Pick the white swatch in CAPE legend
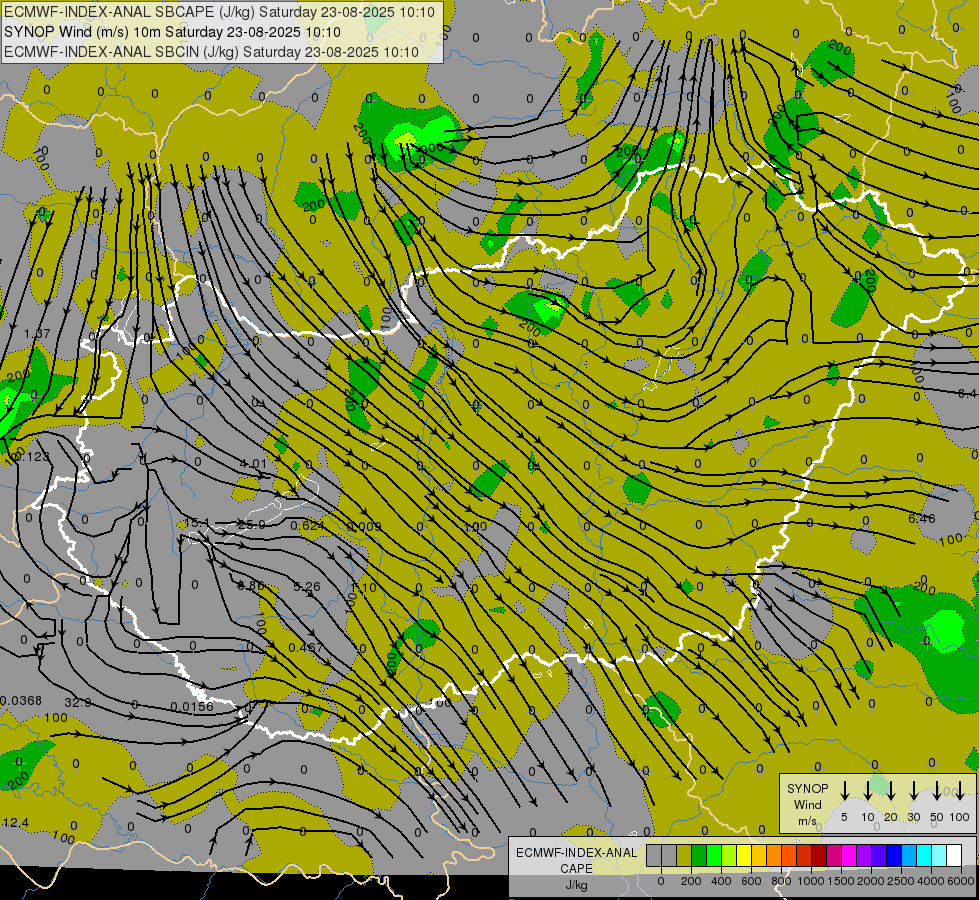This screenshot has height=900, width=979. (953, 855)
